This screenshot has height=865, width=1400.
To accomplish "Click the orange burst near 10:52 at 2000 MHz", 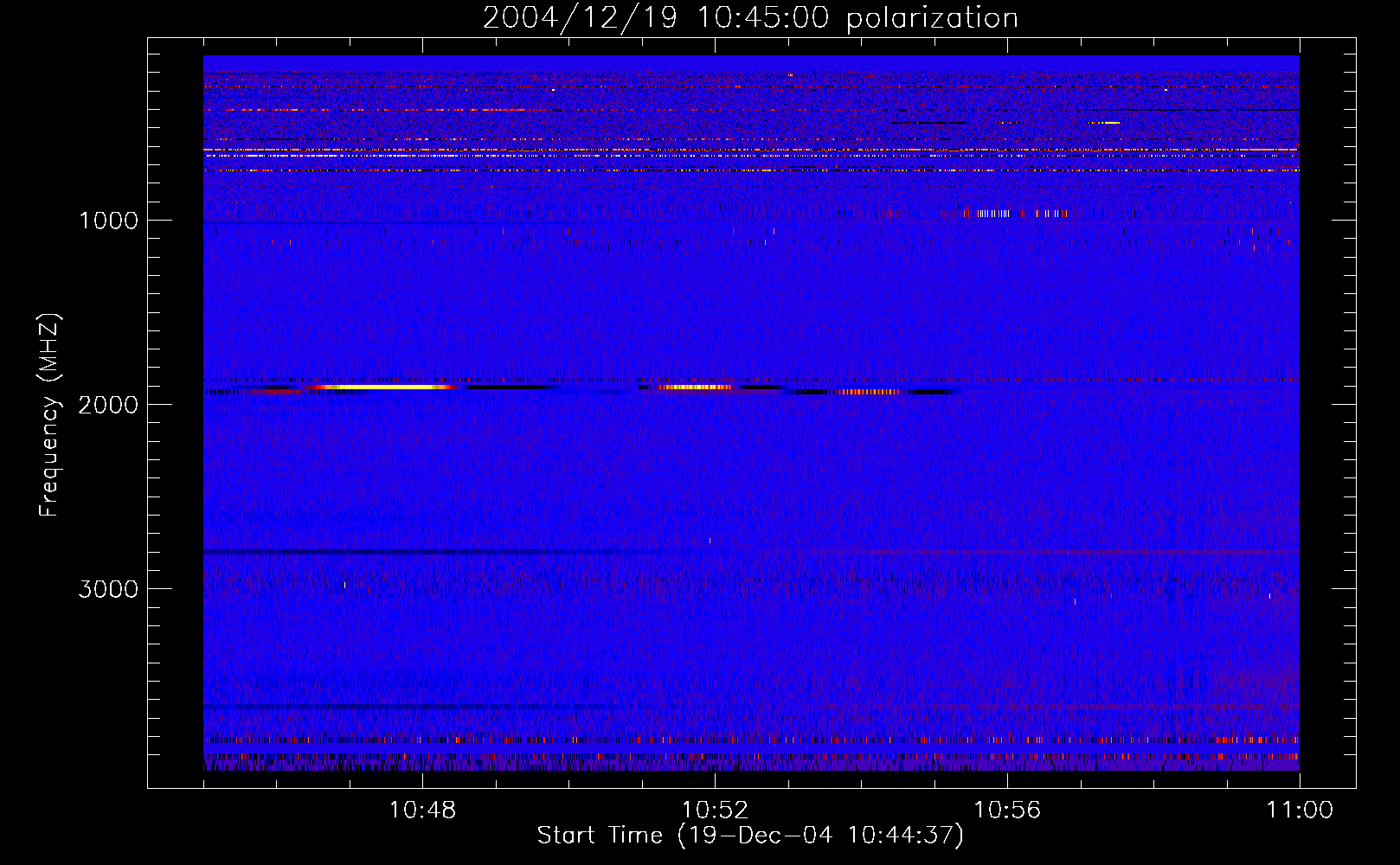I will [695, 388].
